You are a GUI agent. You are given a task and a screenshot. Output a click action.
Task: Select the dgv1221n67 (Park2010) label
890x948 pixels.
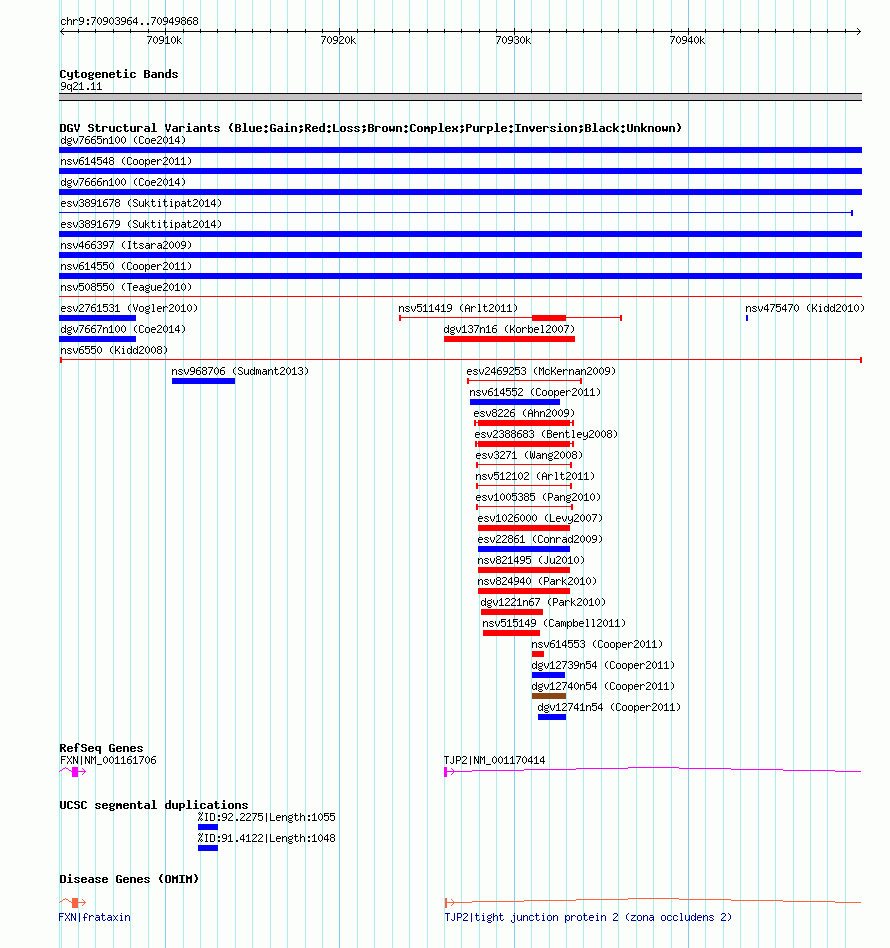[543, 602]
